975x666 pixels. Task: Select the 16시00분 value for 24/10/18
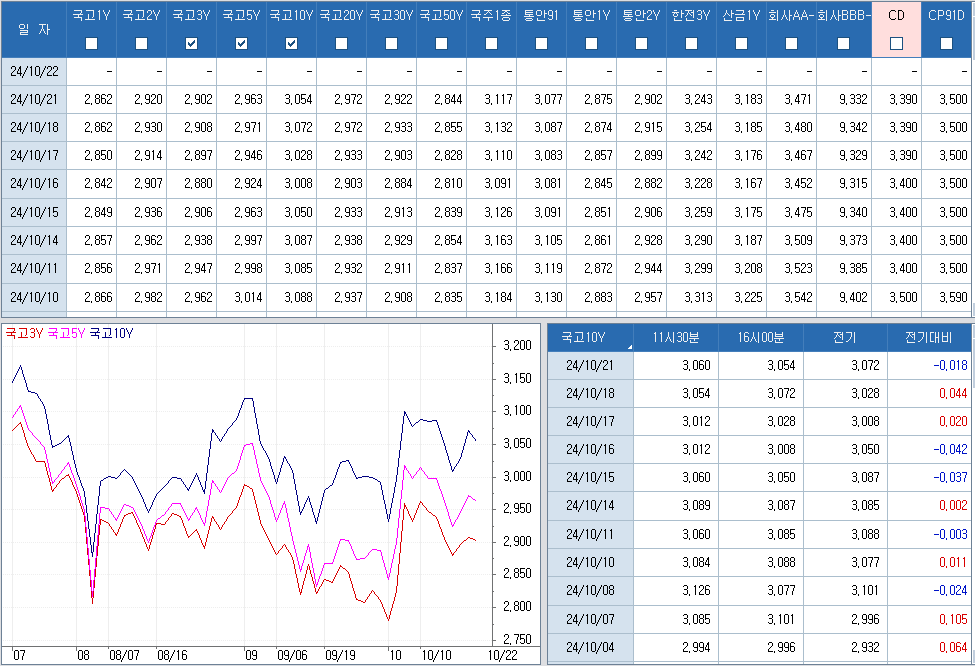pos(779,394)
